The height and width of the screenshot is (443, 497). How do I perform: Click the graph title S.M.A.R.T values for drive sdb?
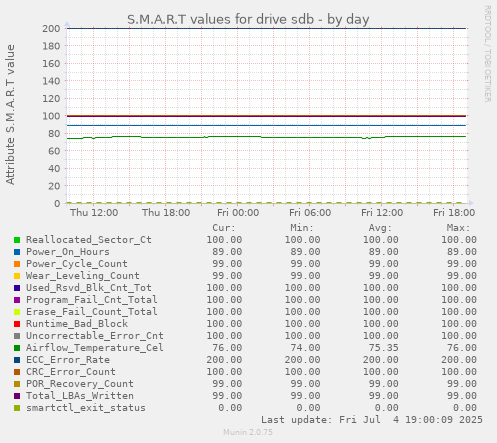point(221,20)
